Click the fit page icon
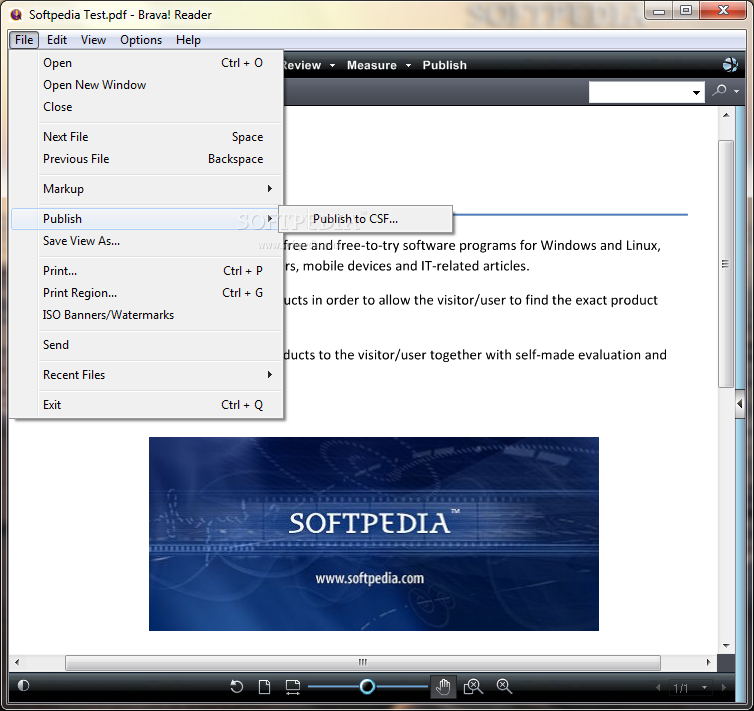This screenshot has width=754, height=711. tap(264, 686)
